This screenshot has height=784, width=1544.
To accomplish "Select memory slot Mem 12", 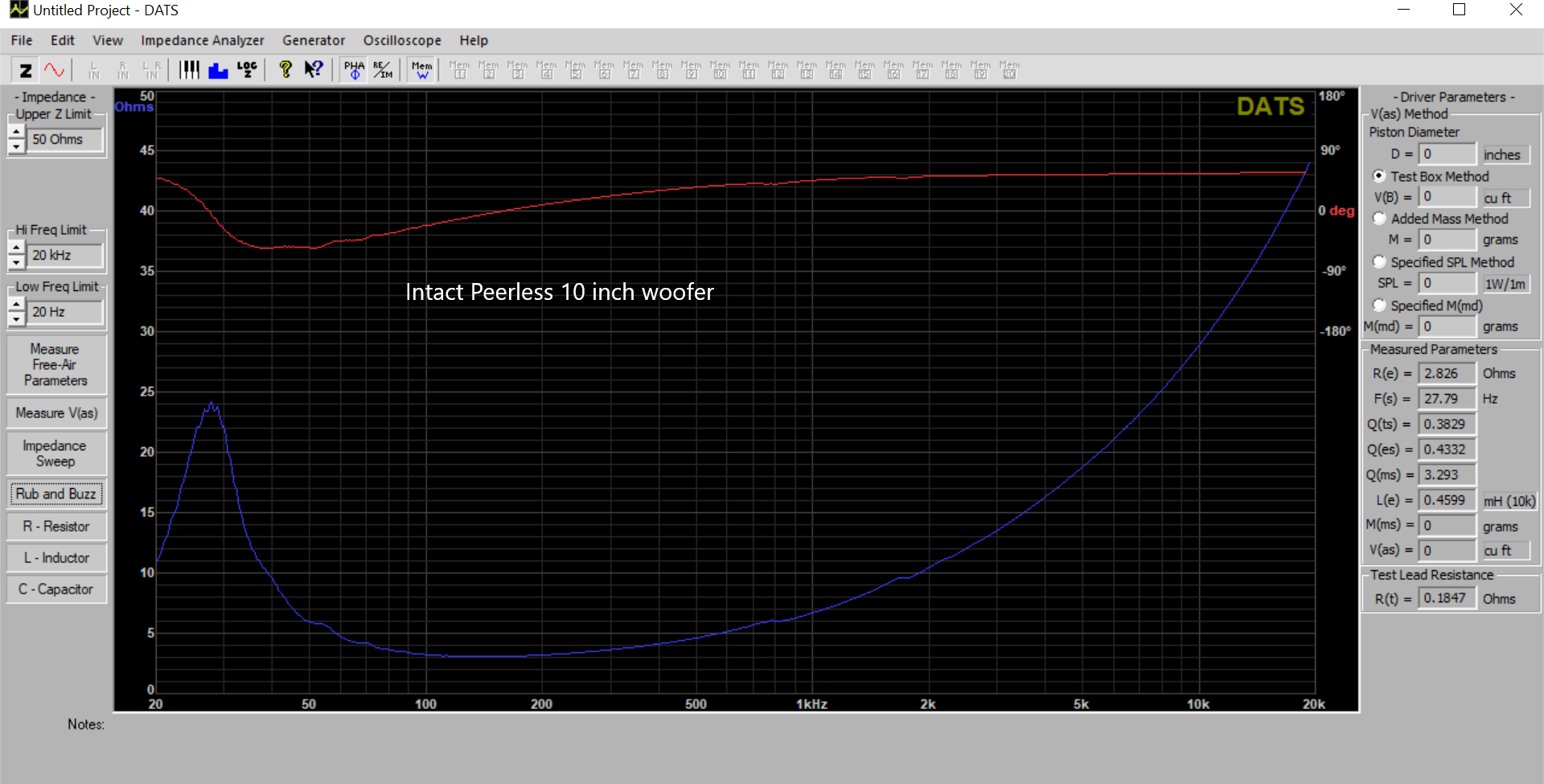I will click(778, 70).
